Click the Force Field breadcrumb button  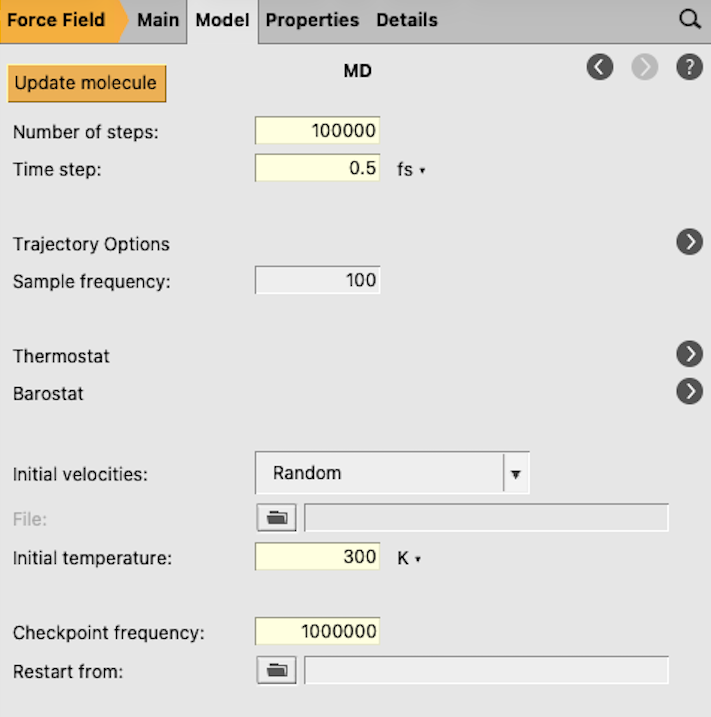[x=57, y=20]
